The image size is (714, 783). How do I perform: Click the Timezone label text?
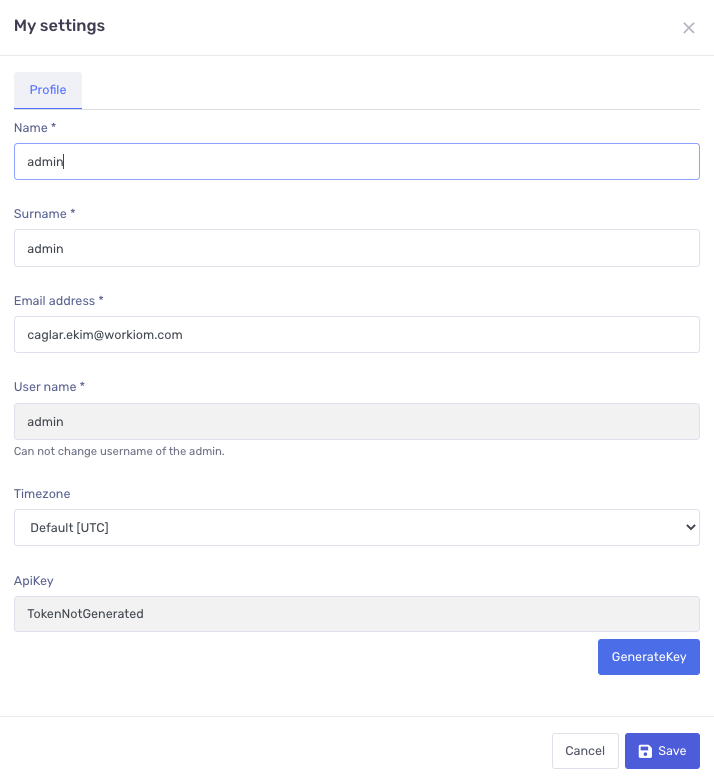[42, 494]
